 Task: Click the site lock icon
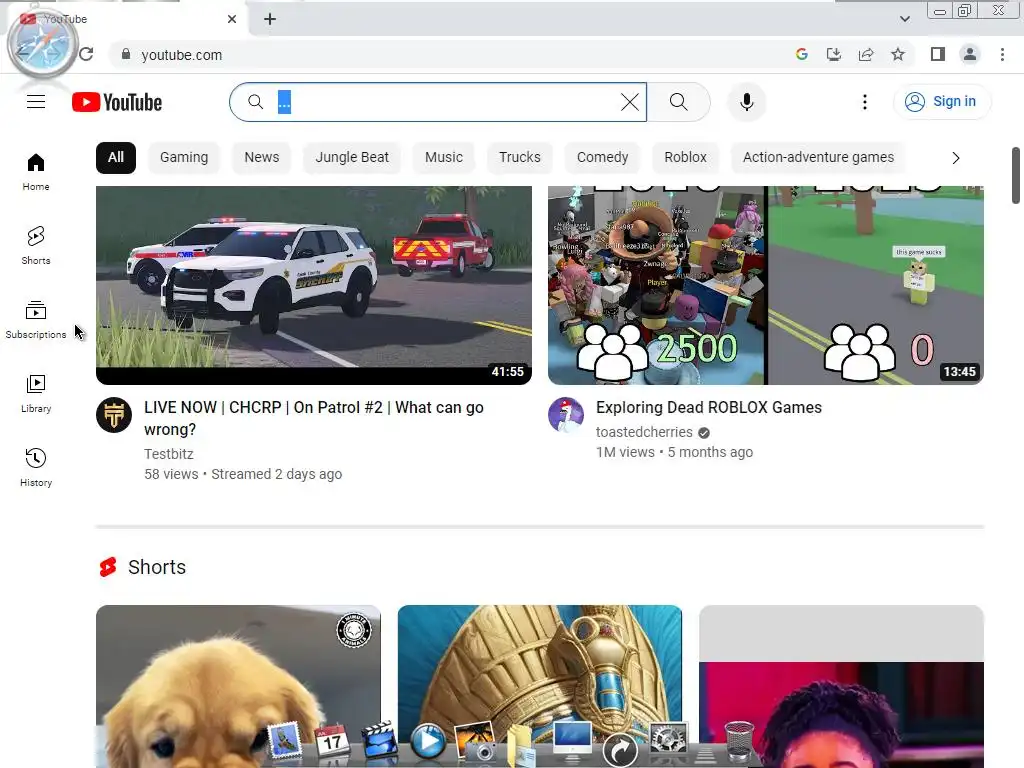point(126,54)
